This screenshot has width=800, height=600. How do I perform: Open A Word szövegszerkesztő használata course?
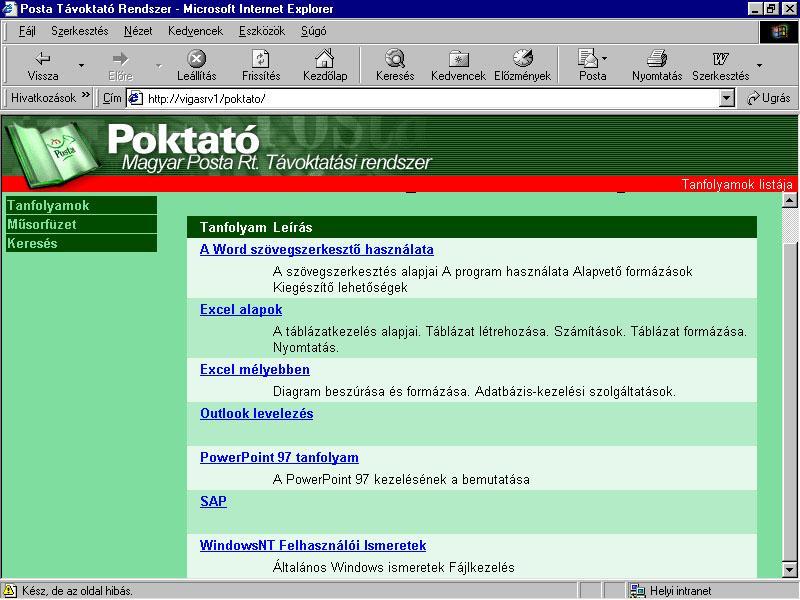point(316,249)
